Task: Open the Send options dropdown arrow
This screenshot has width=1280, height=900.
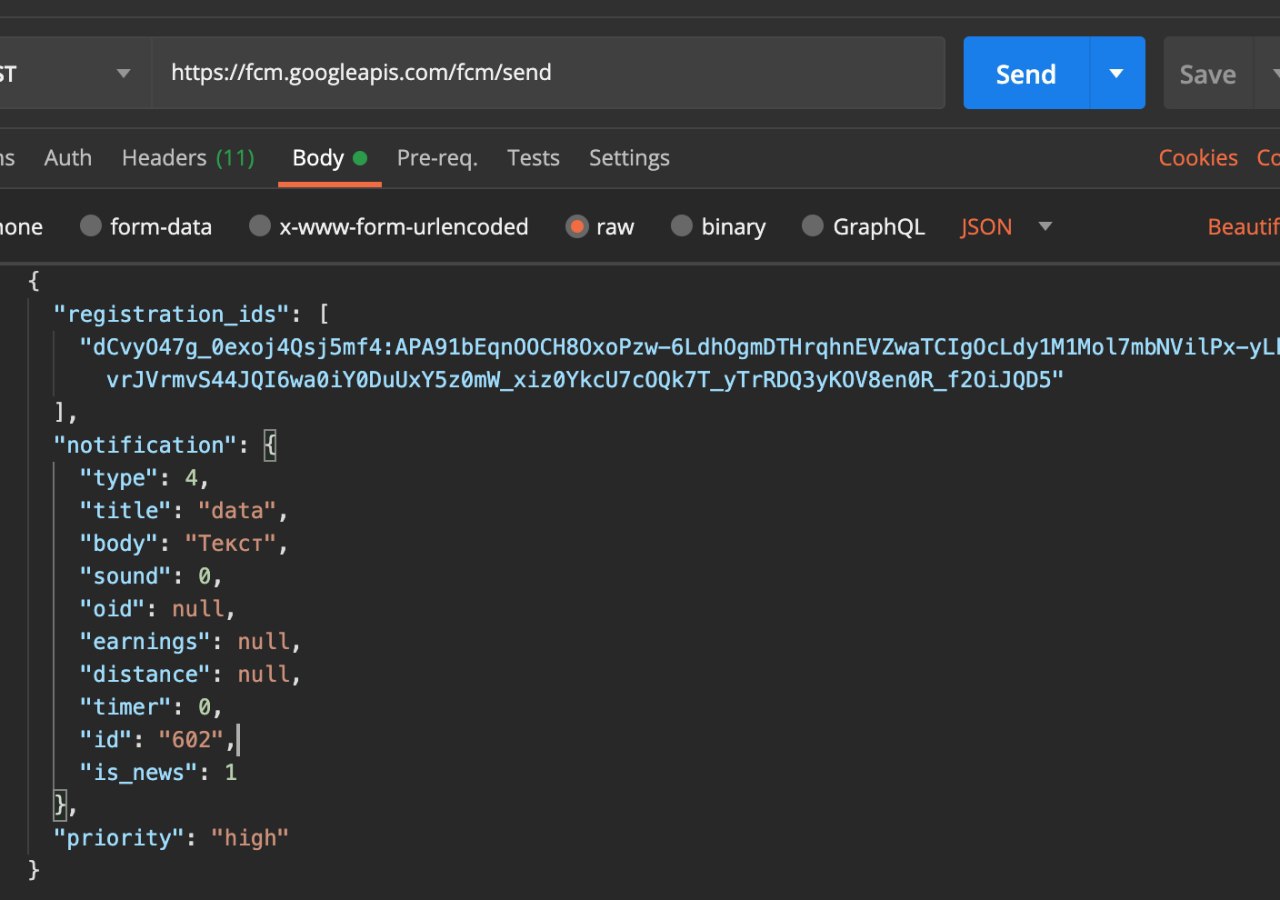Action: coord(1117,74)
